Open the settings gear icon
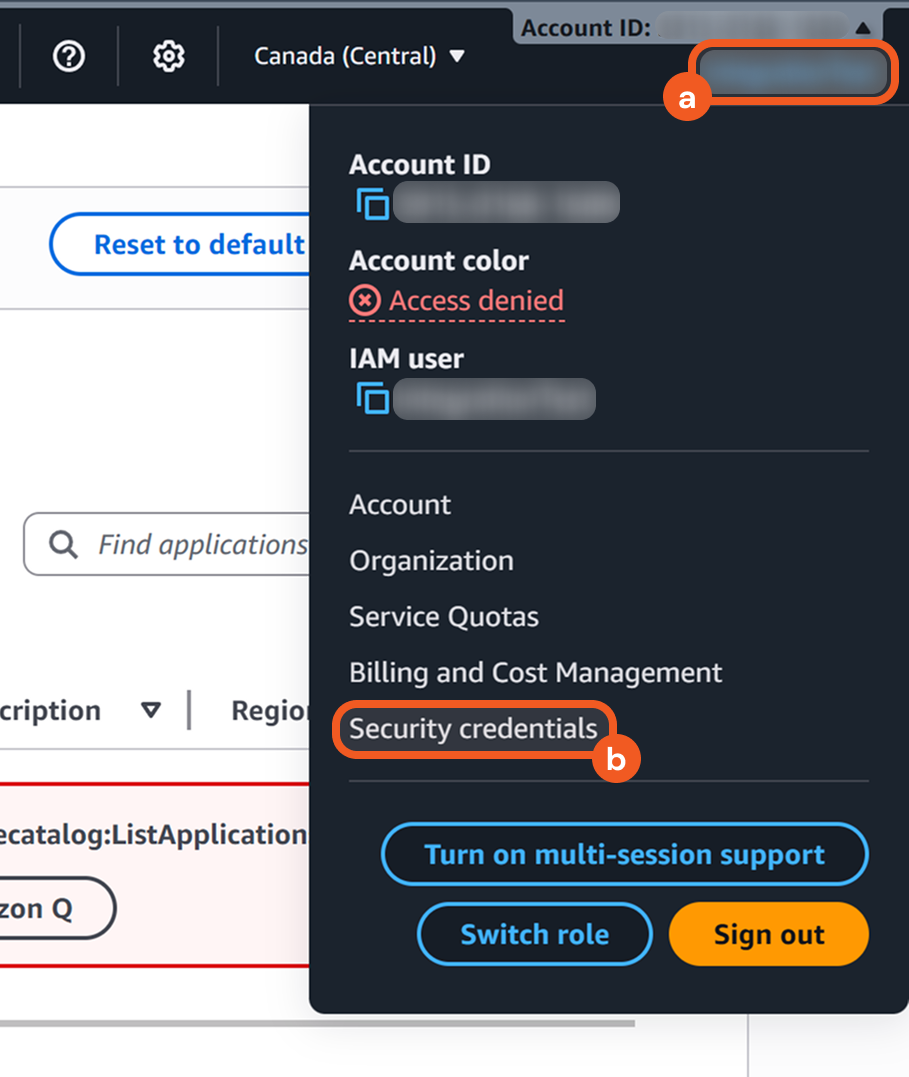Screen dimensions: 909x1077 point(168,57)
